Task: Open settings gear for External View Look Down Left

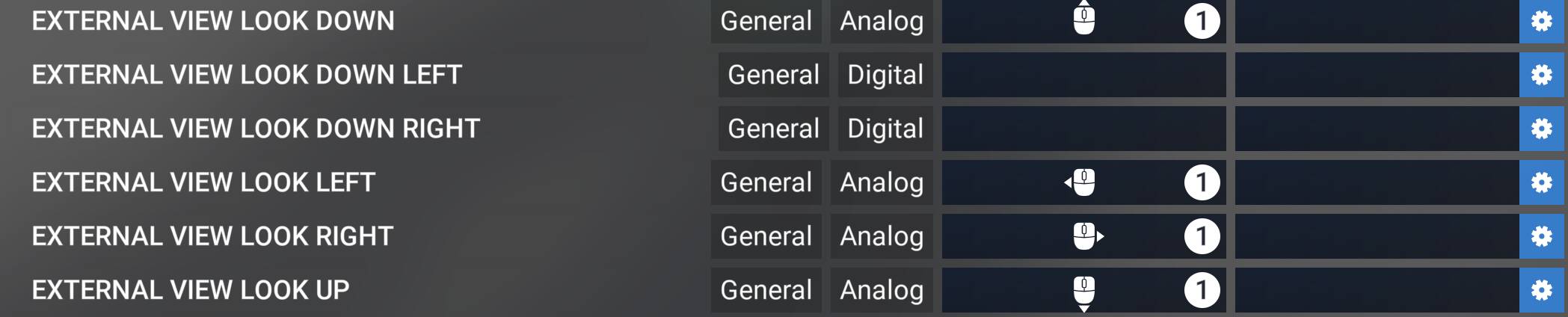Action: pos(1542,75)
